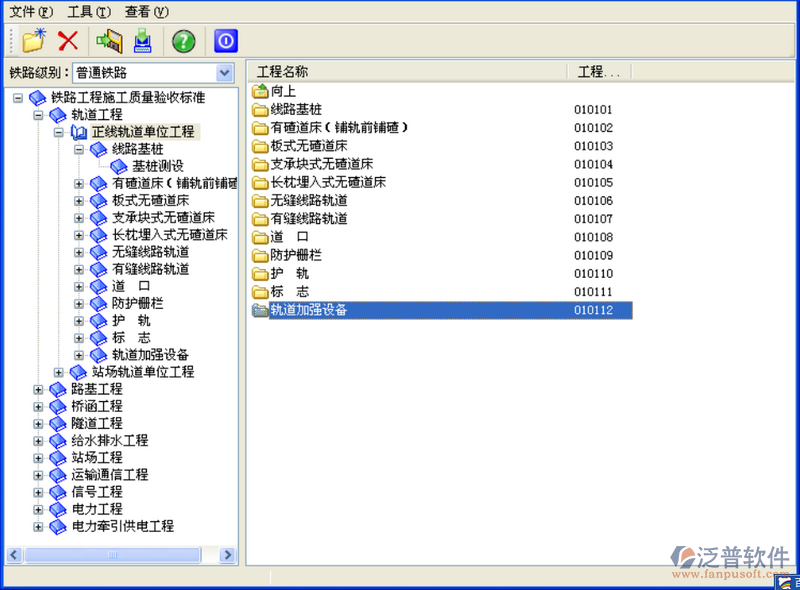The height and width of the screenshot is (590, 800).
Task: Click the tree horizontal scrollbar thumb
Action: coord(113,555)
